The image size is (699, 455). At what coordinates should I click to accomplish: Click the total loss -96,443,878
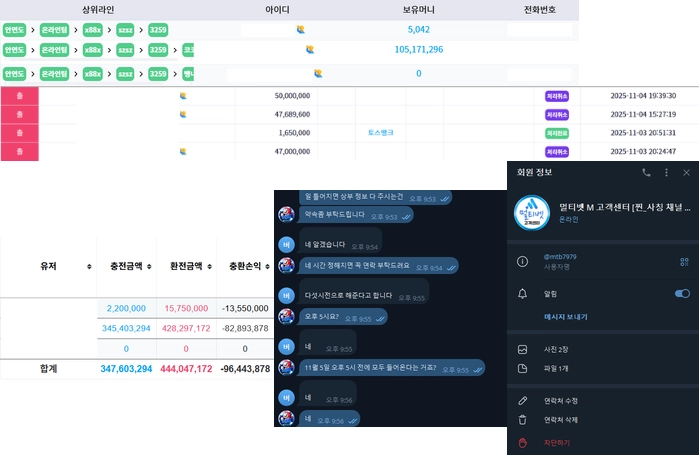pos(245,369)
